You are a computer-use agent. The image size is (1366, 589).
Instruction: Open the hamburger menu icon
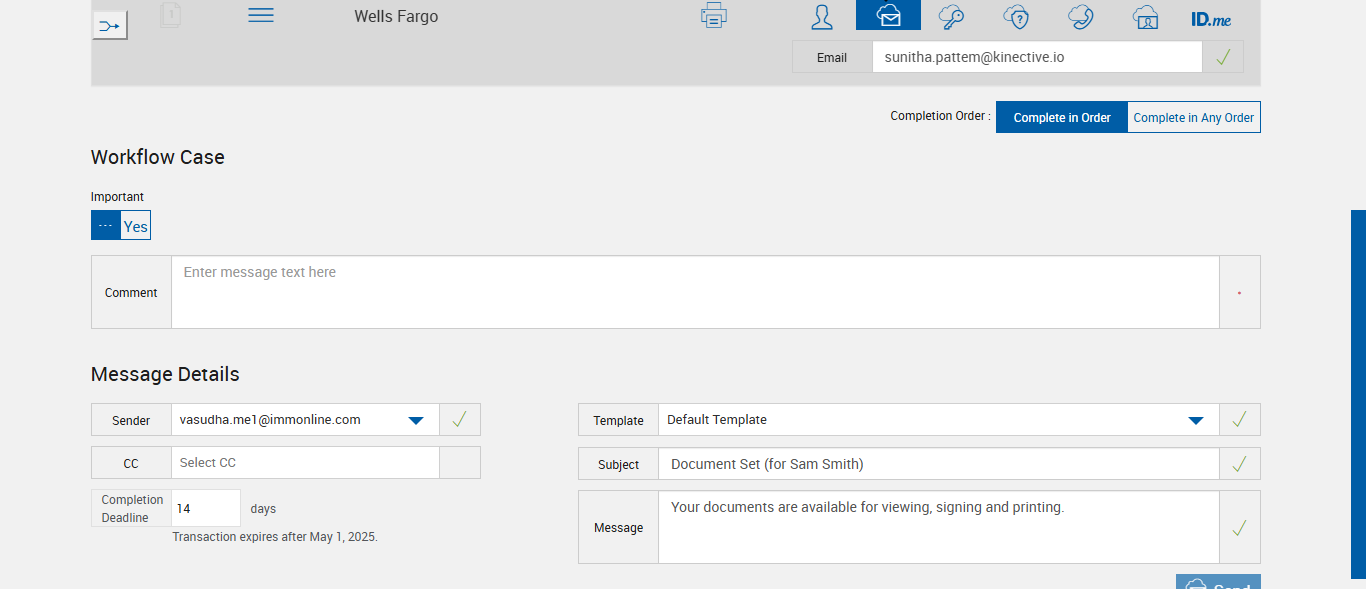(261, 16)
